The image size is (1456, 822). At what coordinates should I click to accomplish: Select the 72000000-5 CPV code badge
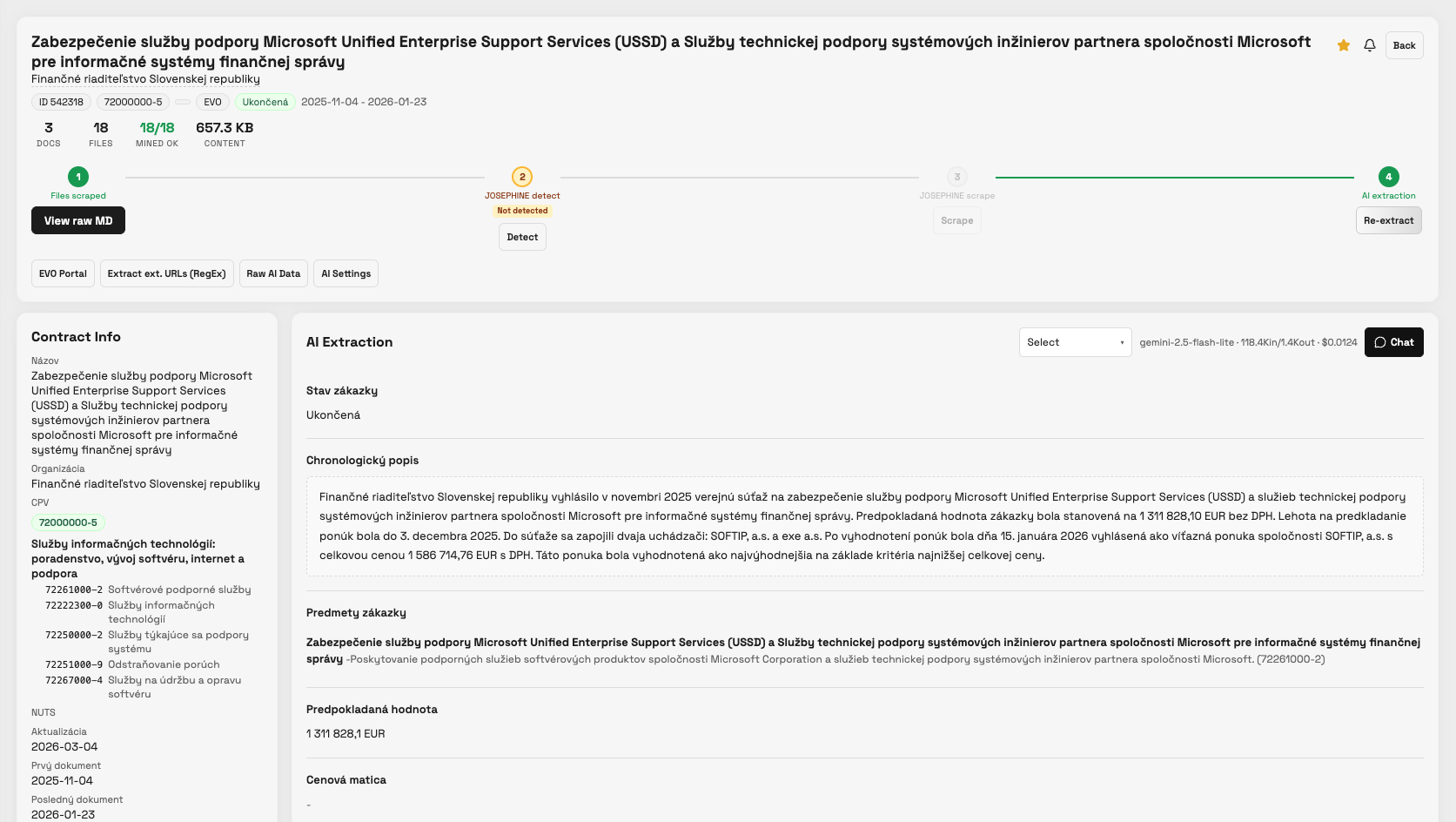tap(68, 522)
